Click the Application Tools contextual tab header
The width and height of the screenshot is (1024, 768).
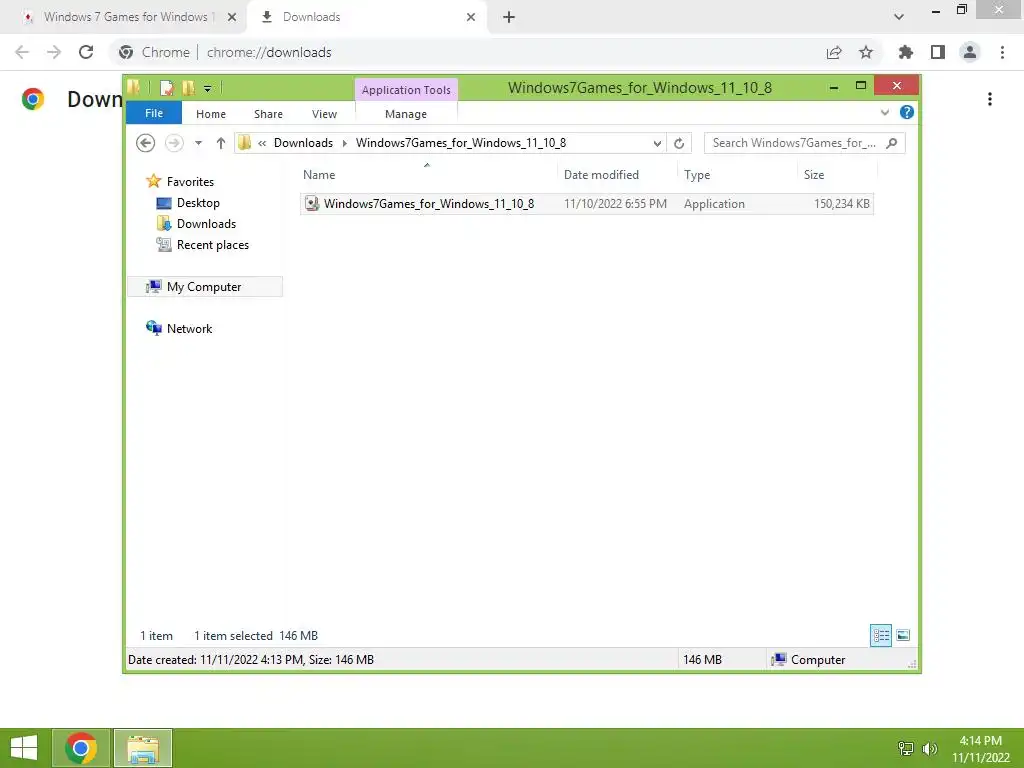click(406, 89)
